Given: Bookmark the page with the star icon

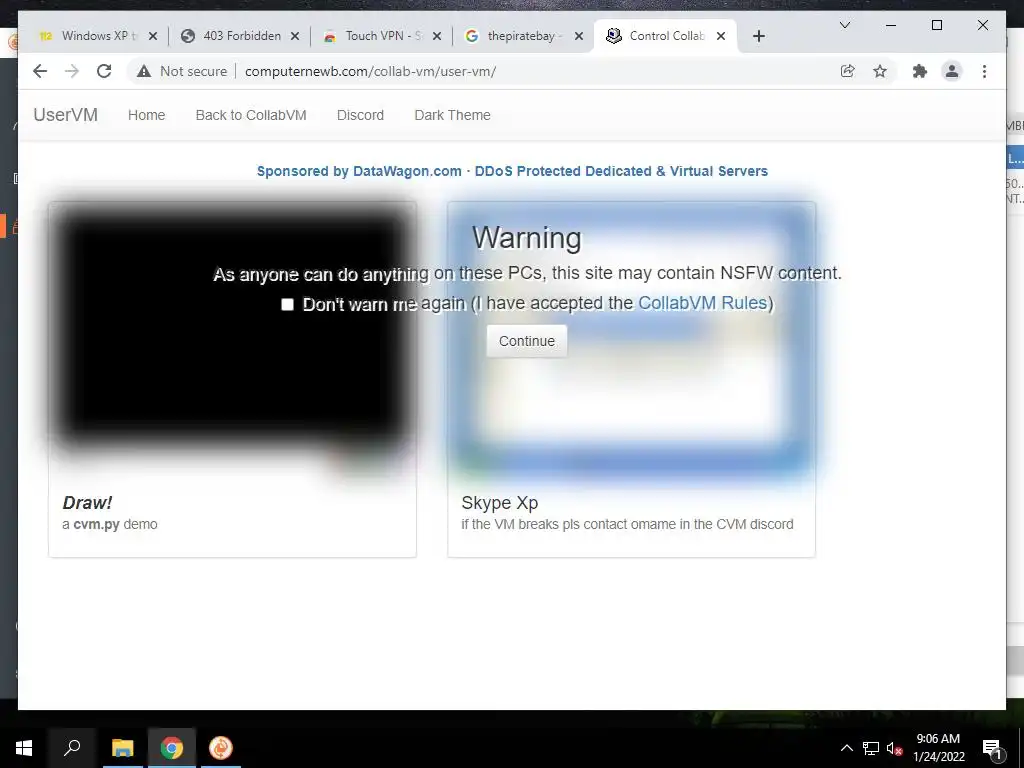Looking at the screenshot, I should coord(880,71).
